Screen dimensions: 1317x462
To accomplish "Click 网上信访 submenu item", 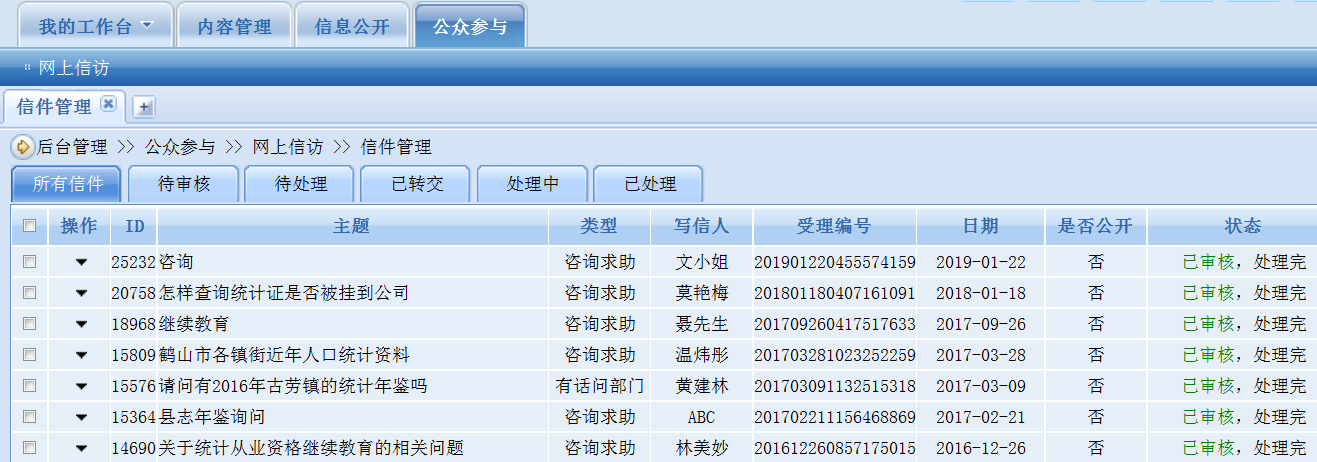I will (73, 68).
